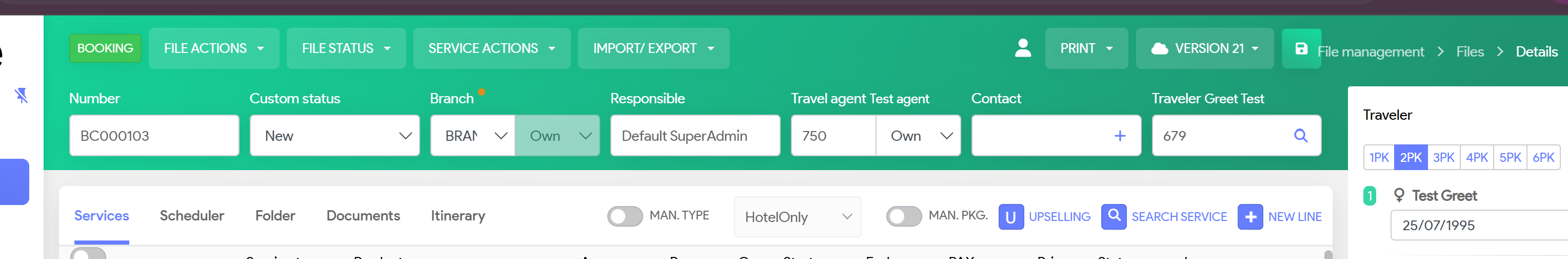
Task: Click the Upselling U icon
Action: point(1010,217)
